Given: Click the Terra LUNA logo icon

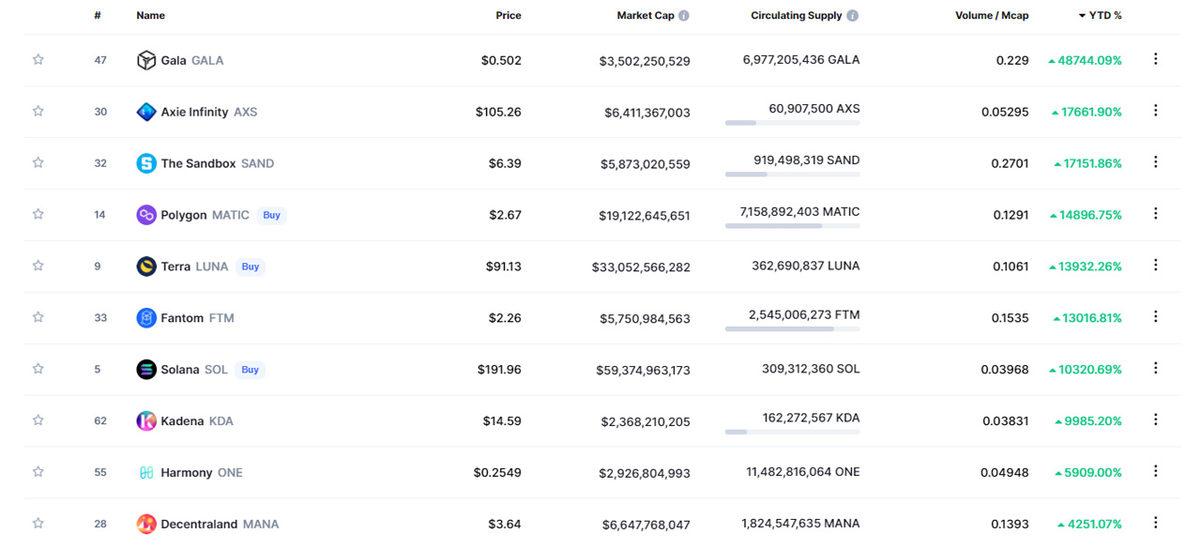Looking at the screenshot, I should pyautogui.click(x=146, y=266).
